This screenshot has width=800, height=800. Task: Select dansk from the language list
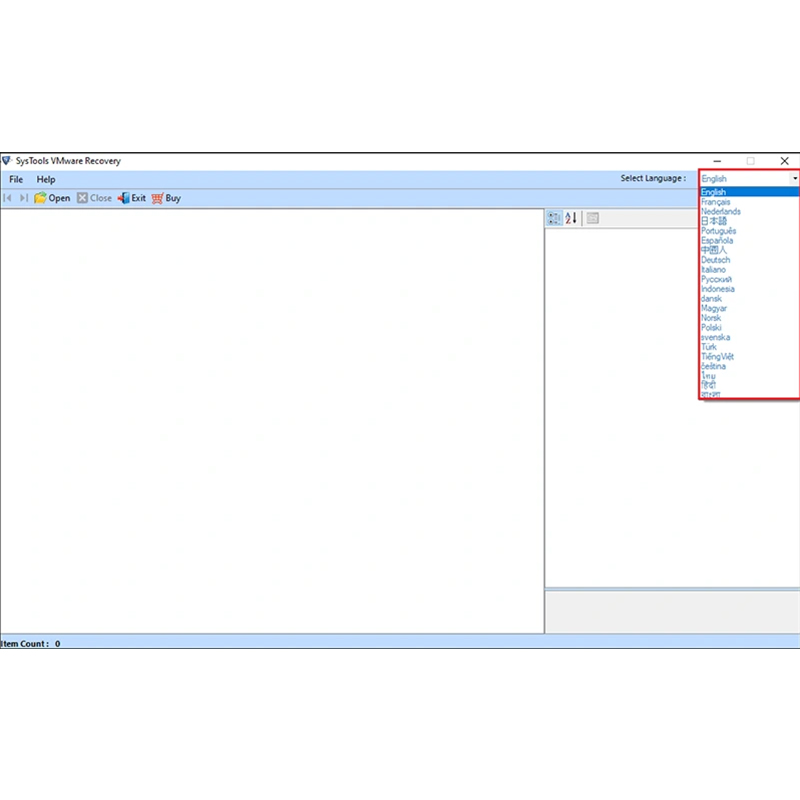click(x=748, y=298)
